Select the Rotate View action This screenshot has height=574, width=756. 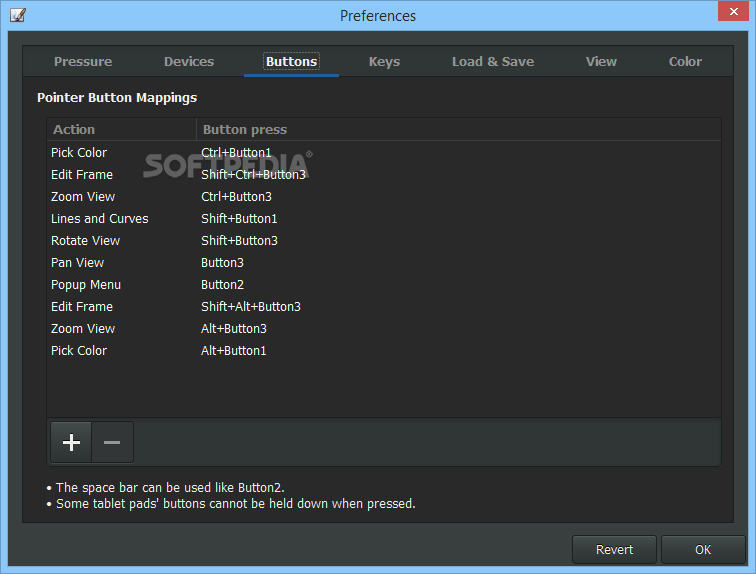coord(384,240)
